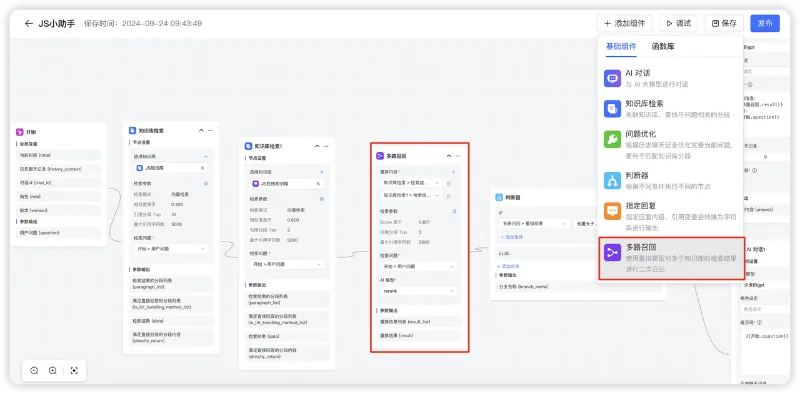Viewport: 800px width, 394px height.
Task: Select the 多路召回 node header icon
Action: click(x=380, y=156)
